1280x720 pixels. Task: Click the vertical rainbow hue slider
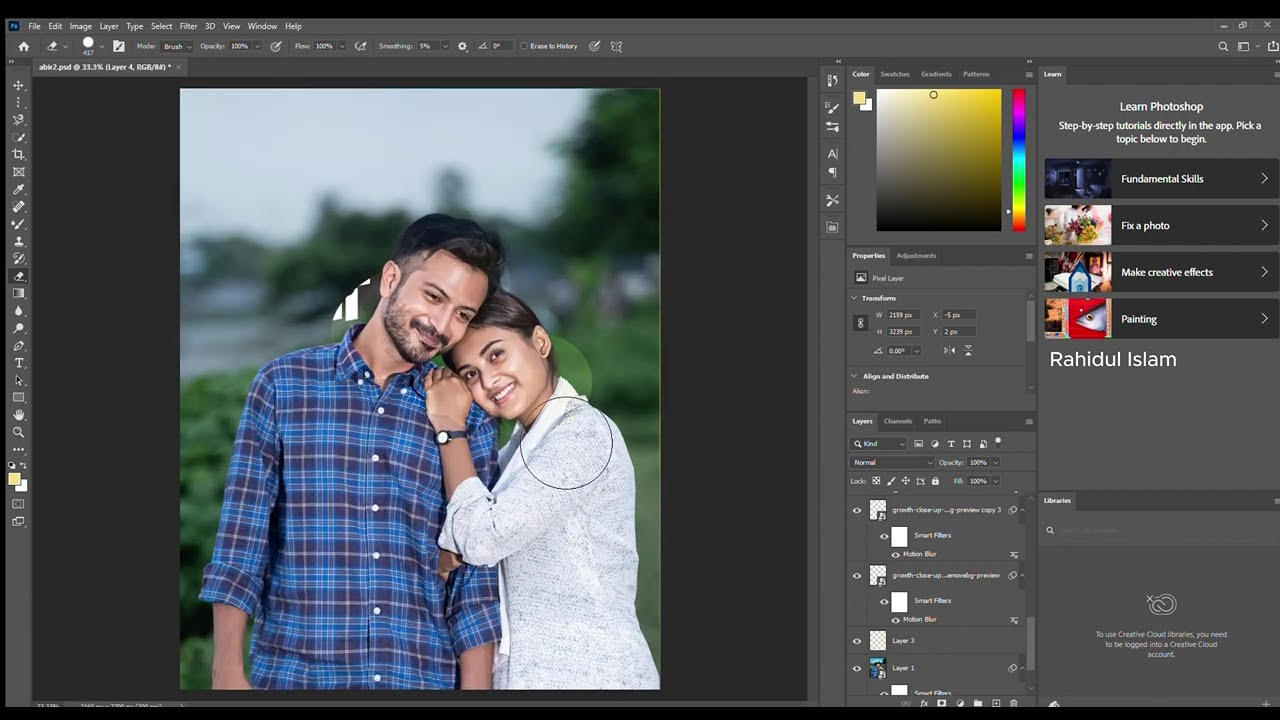pos(1019,160)
